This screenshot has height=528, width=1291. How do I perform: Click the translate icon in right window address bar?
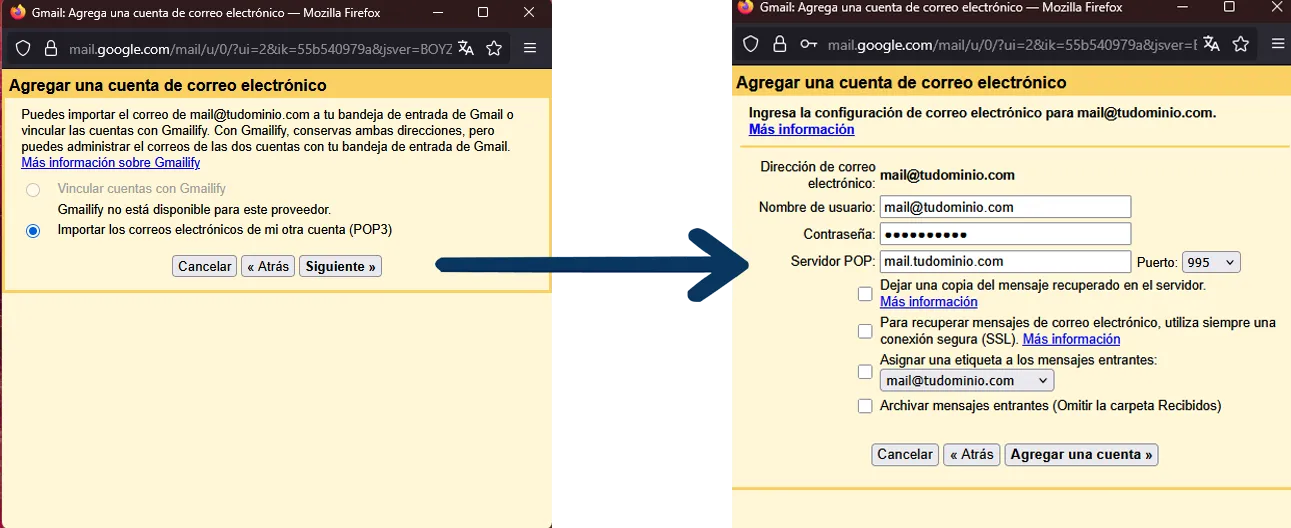tap(1212, 44)
